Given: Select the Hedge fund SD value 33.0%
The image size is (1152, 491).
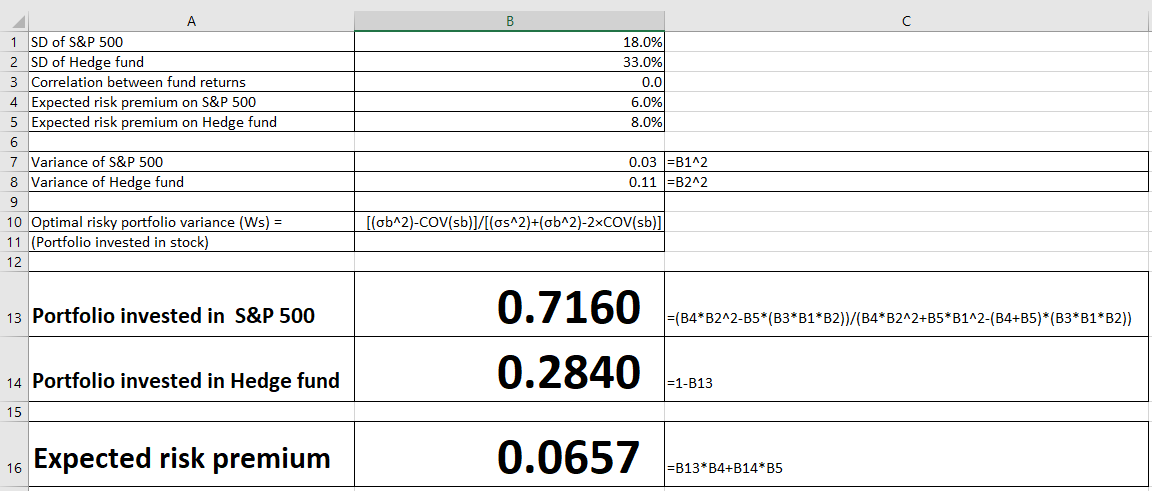Looking at the screenshot, I should point(509,62).
